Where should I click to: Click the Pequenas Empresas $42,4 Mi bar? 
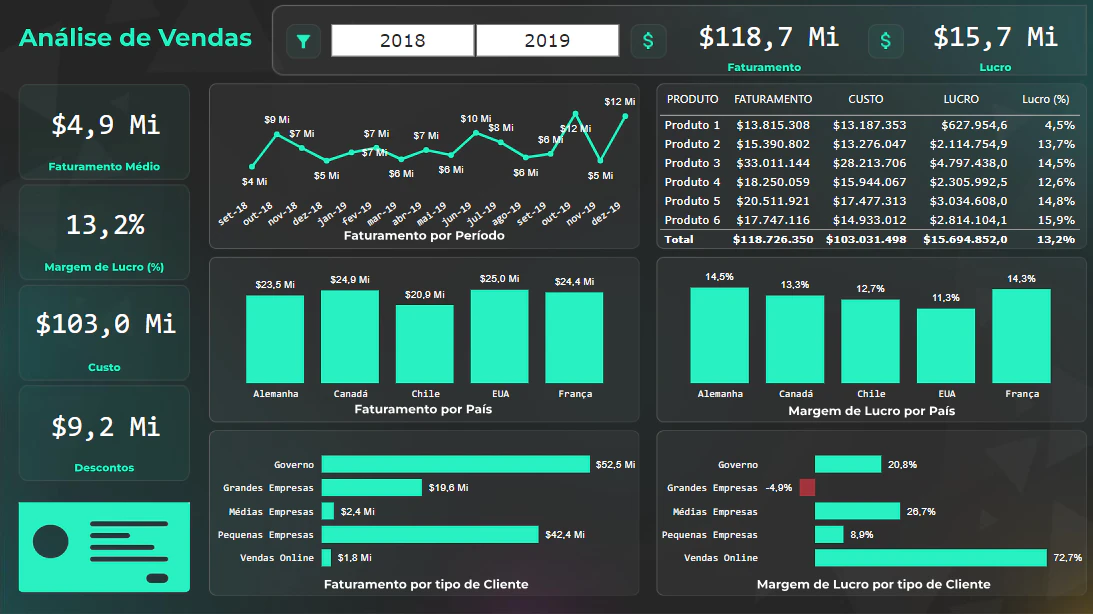430,535
